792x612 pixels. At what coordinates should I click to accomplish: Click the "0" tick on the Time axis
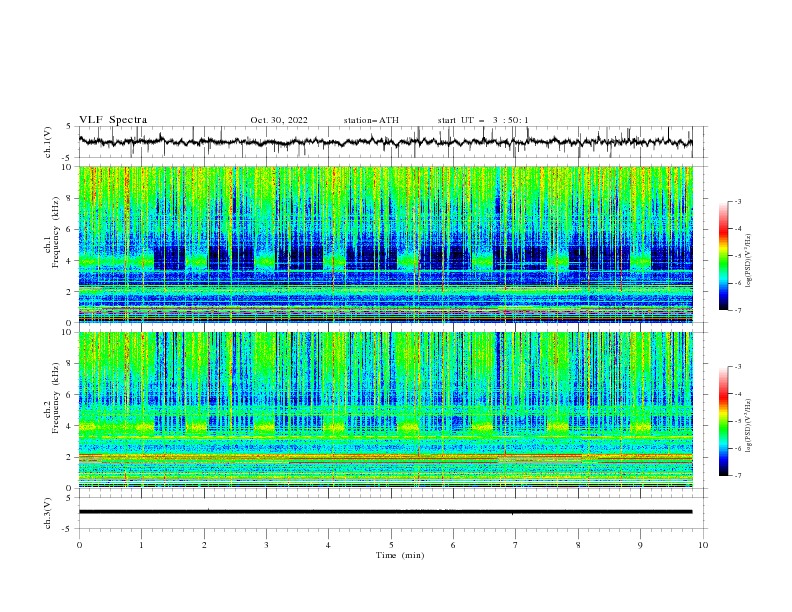click(79, 545)
